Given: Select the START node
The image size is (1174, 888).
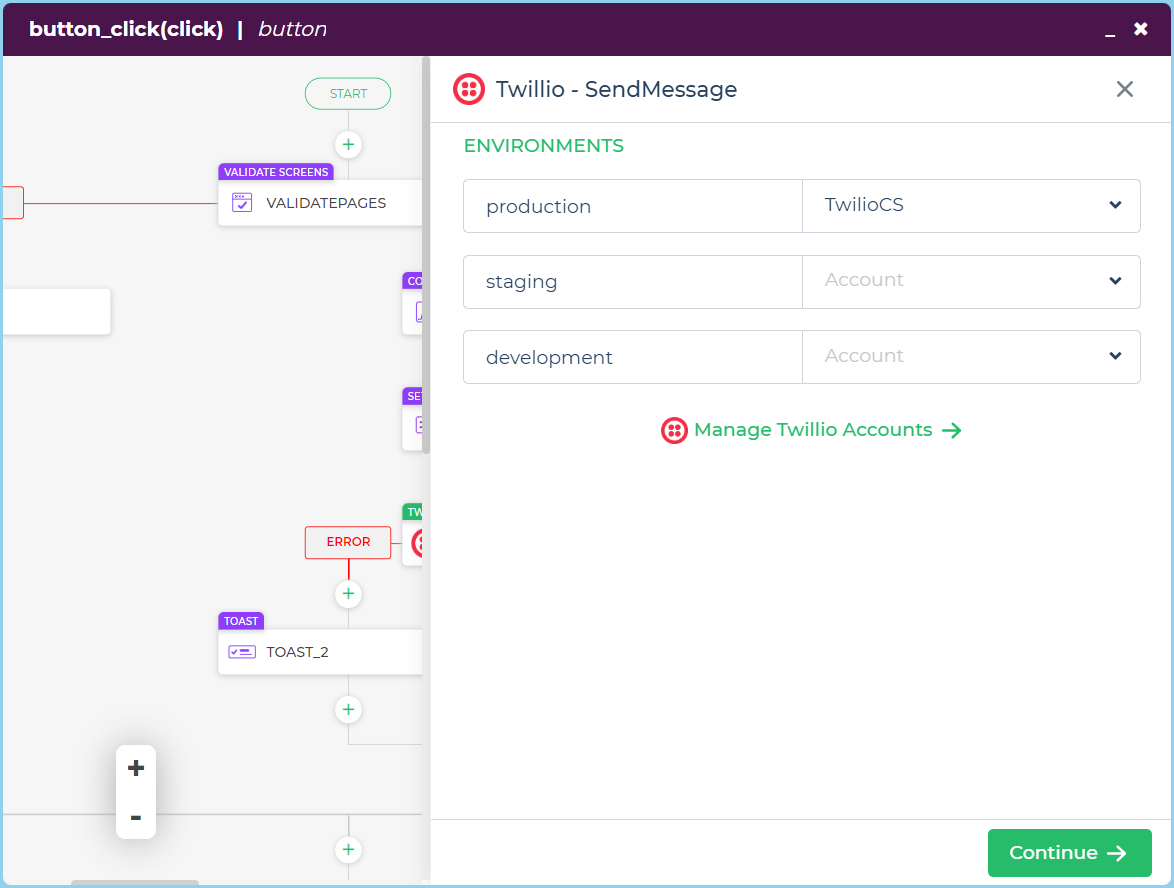Looking at the screenshot, I should coord(348,94).
